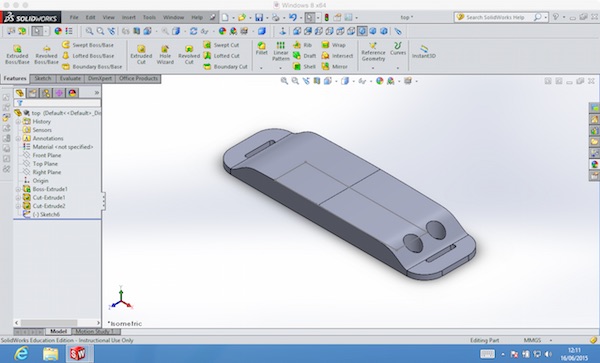This screenshot has height=363, width=600.
Task: Click the feature tree horizontal scrollbar
Action: 57,323
